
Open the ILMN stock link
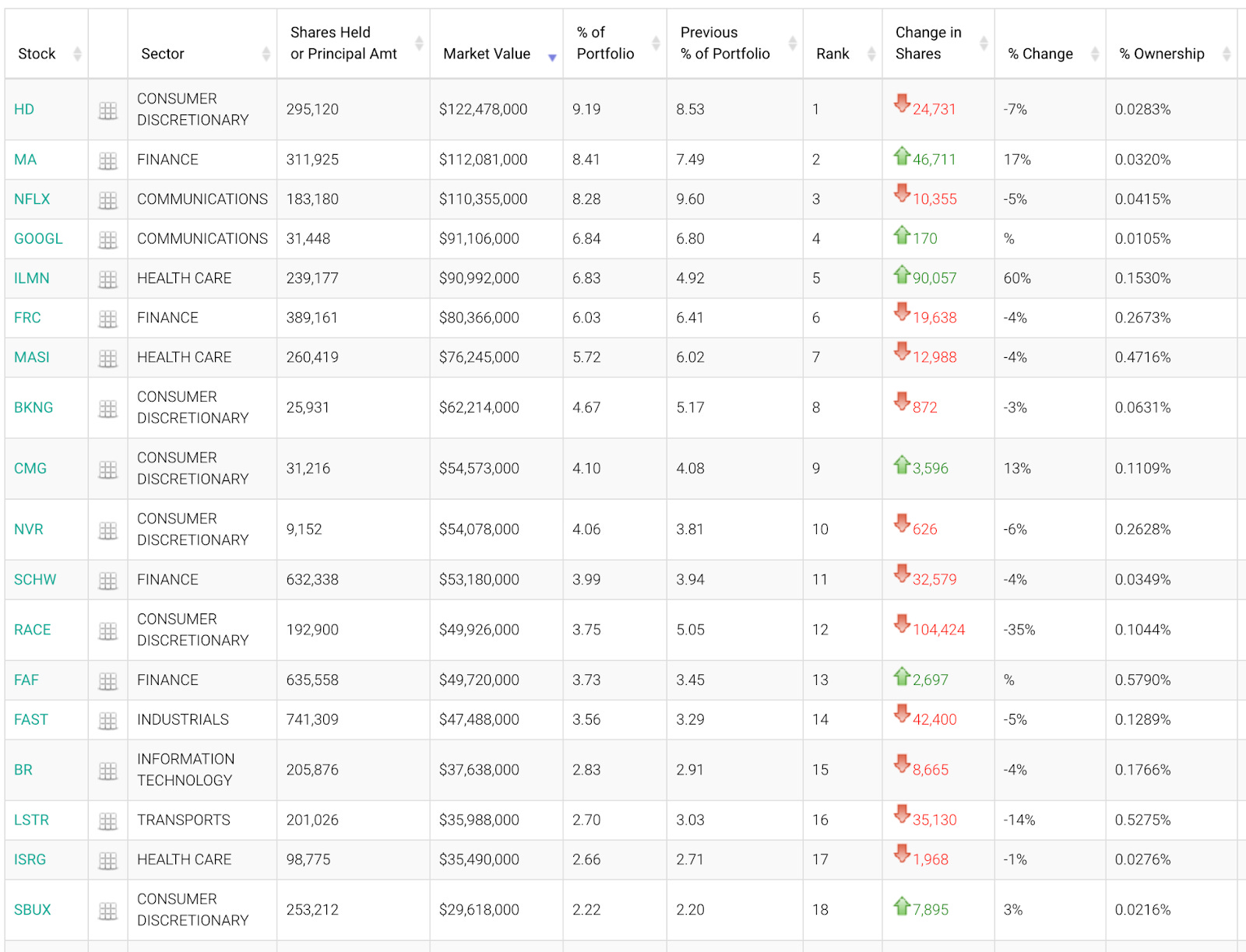(32, 279)
